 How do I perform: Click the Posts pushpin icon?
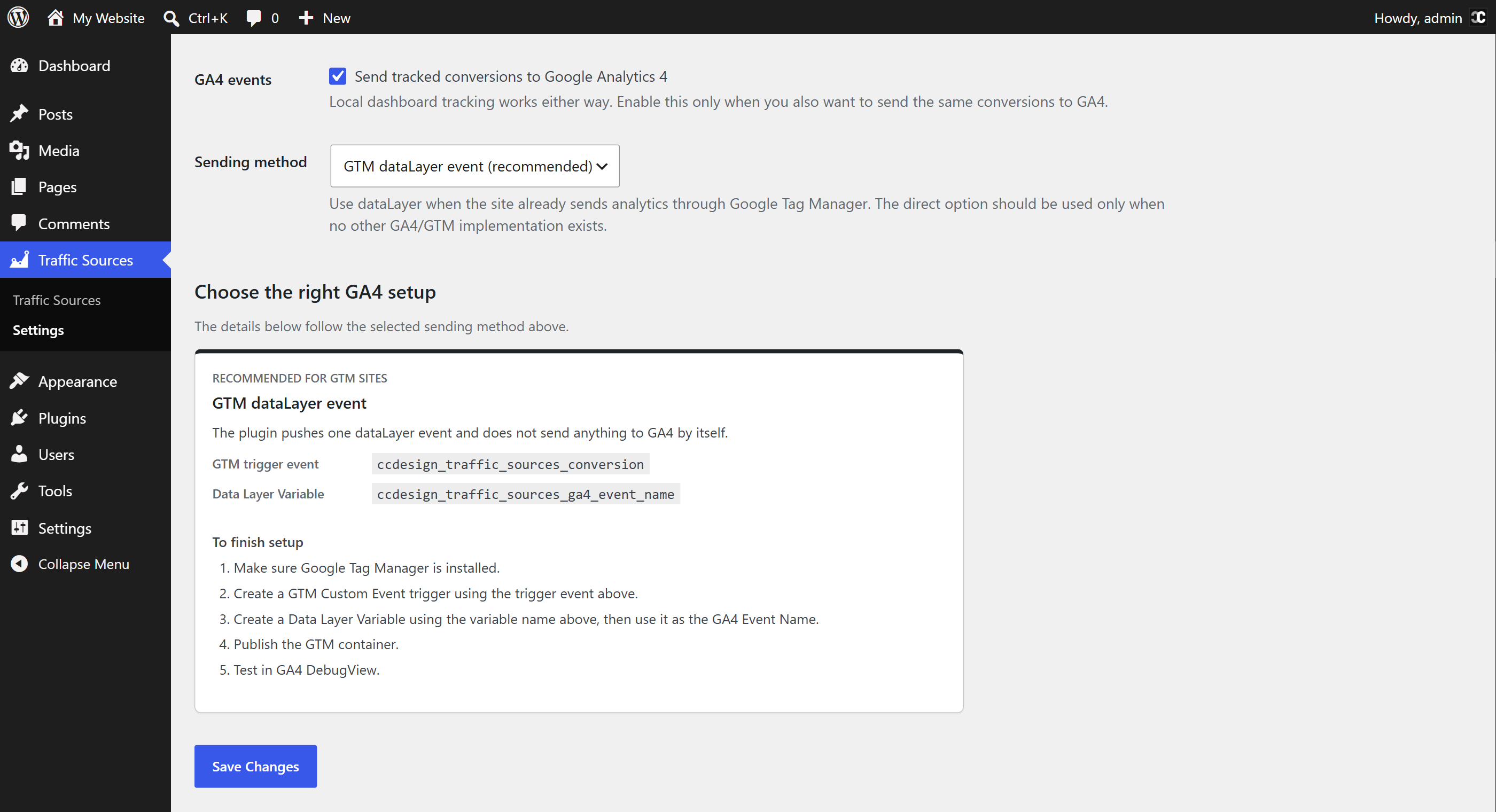[x=19, y=114]
